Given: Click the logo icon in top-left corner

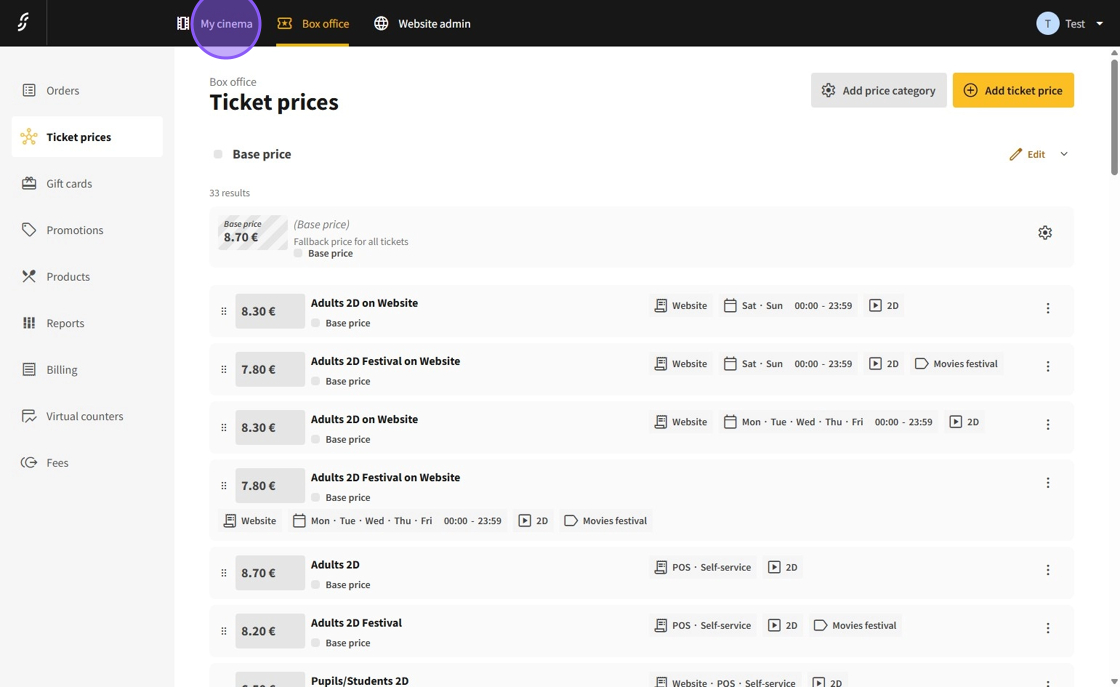Looking at the screenshot, I should point(23,22).
